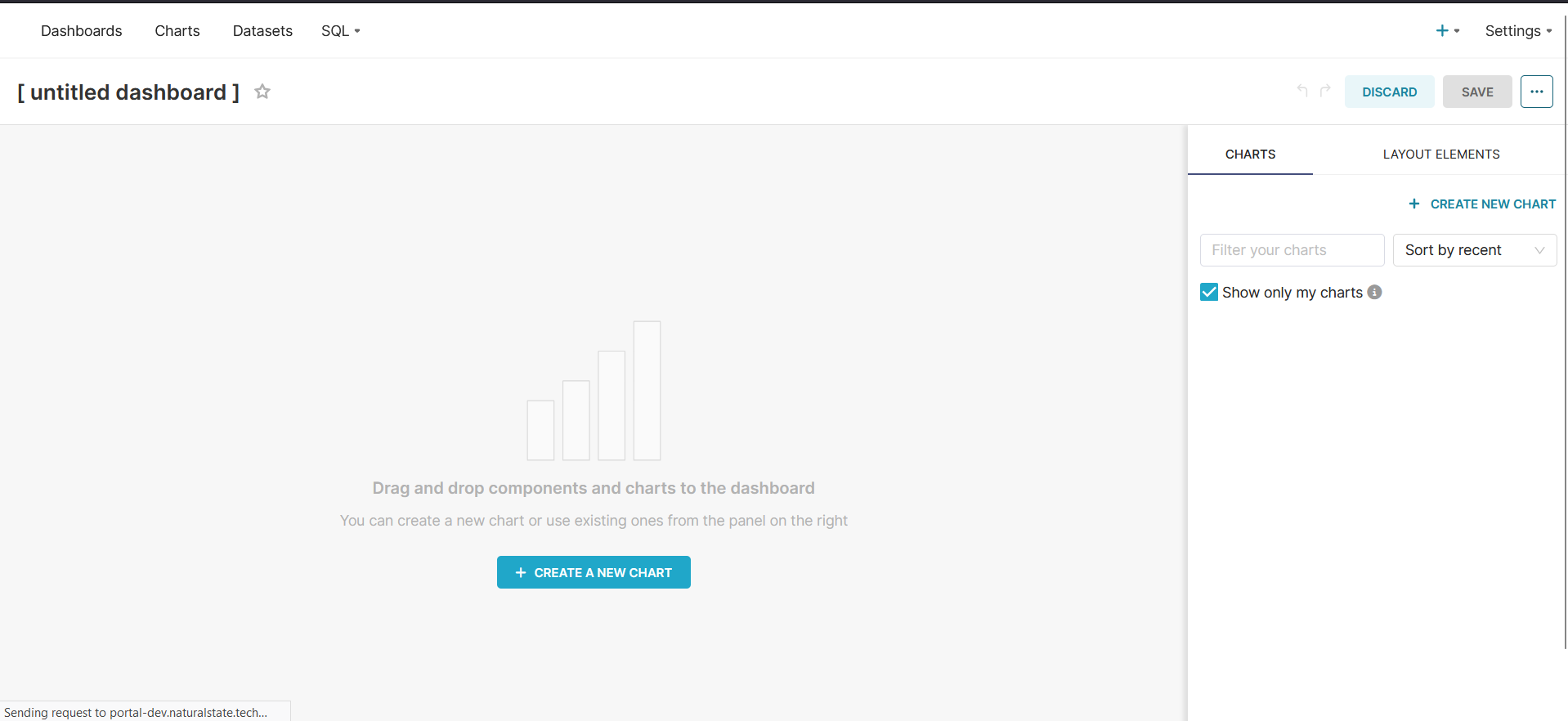The width and height of the screenshot is (1568, 721).
Task: Click the blue Create a New Chart button
Action: click(594, 572)
